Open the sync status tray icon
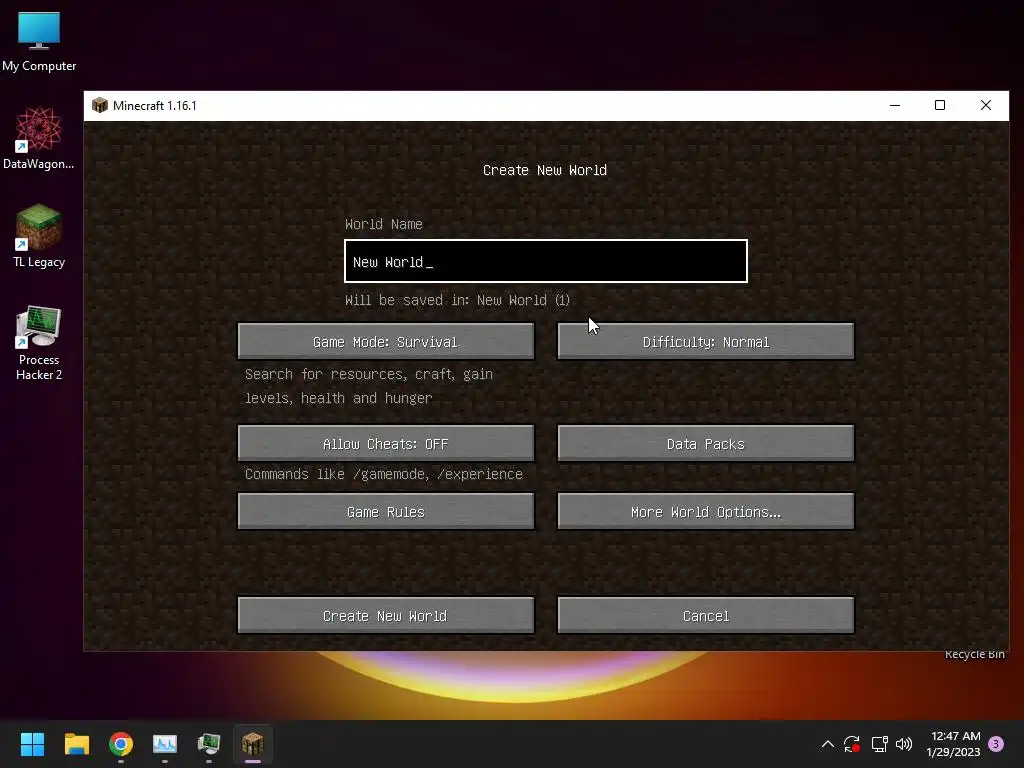The width and height of the screenshot is (1024, 768). pos(852,744)
